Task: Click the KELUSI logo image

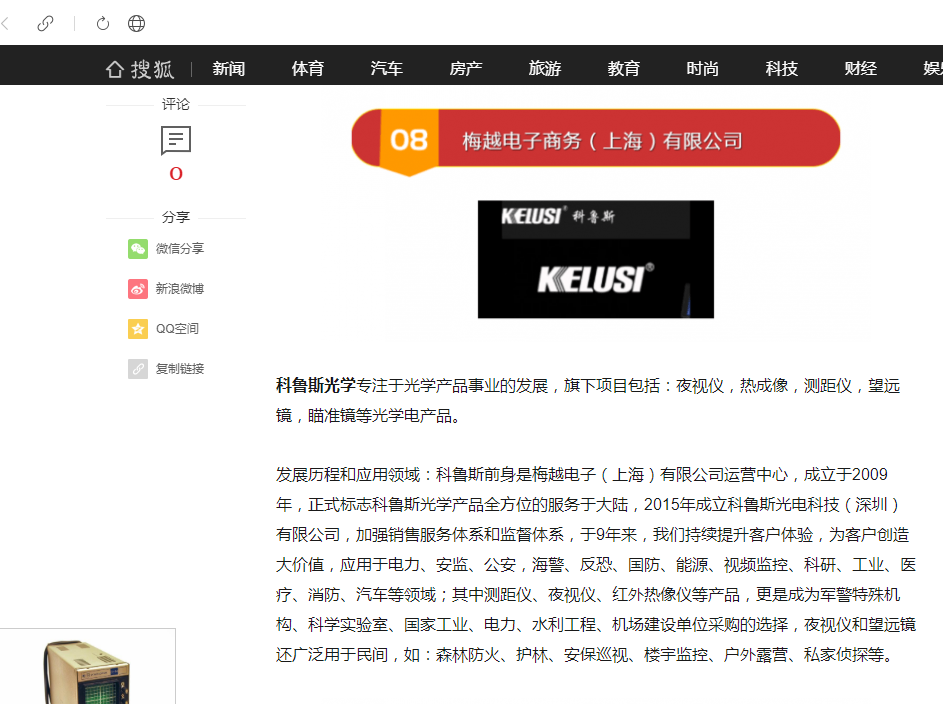Action: (595, 259)
